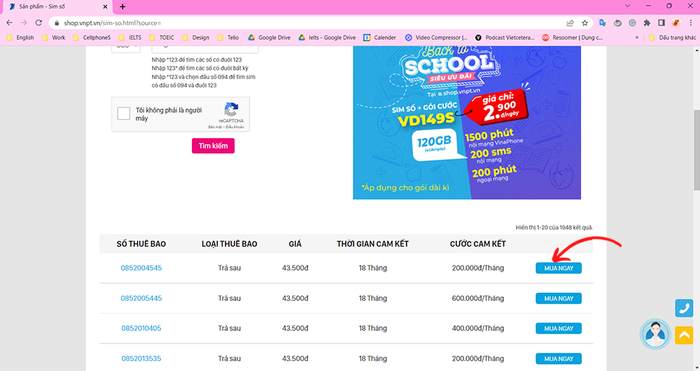Open the Resoomer bookmark
The width and height of the screenshot is (700, 371).
click(x=572, y=38)
